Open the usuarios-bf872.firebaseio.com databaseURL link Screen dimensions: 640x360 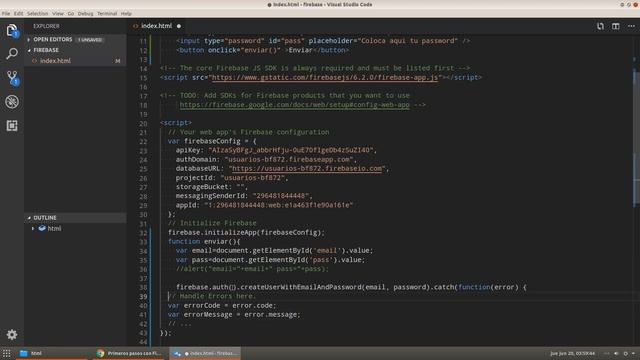coord(307,169)
